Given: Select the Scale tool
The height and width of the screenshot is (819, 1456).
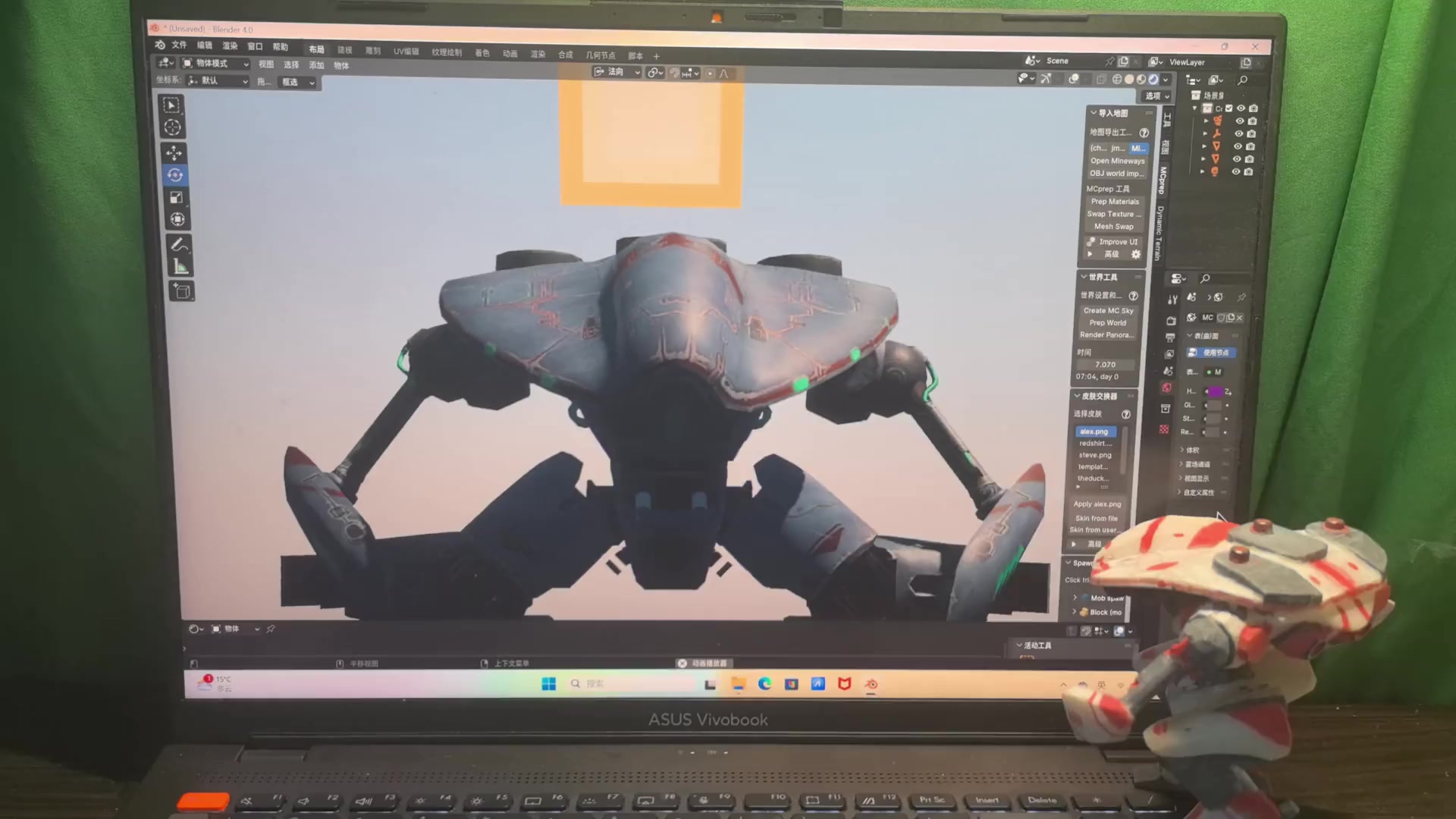Looking at the screenshot, I should coord(176,198).
